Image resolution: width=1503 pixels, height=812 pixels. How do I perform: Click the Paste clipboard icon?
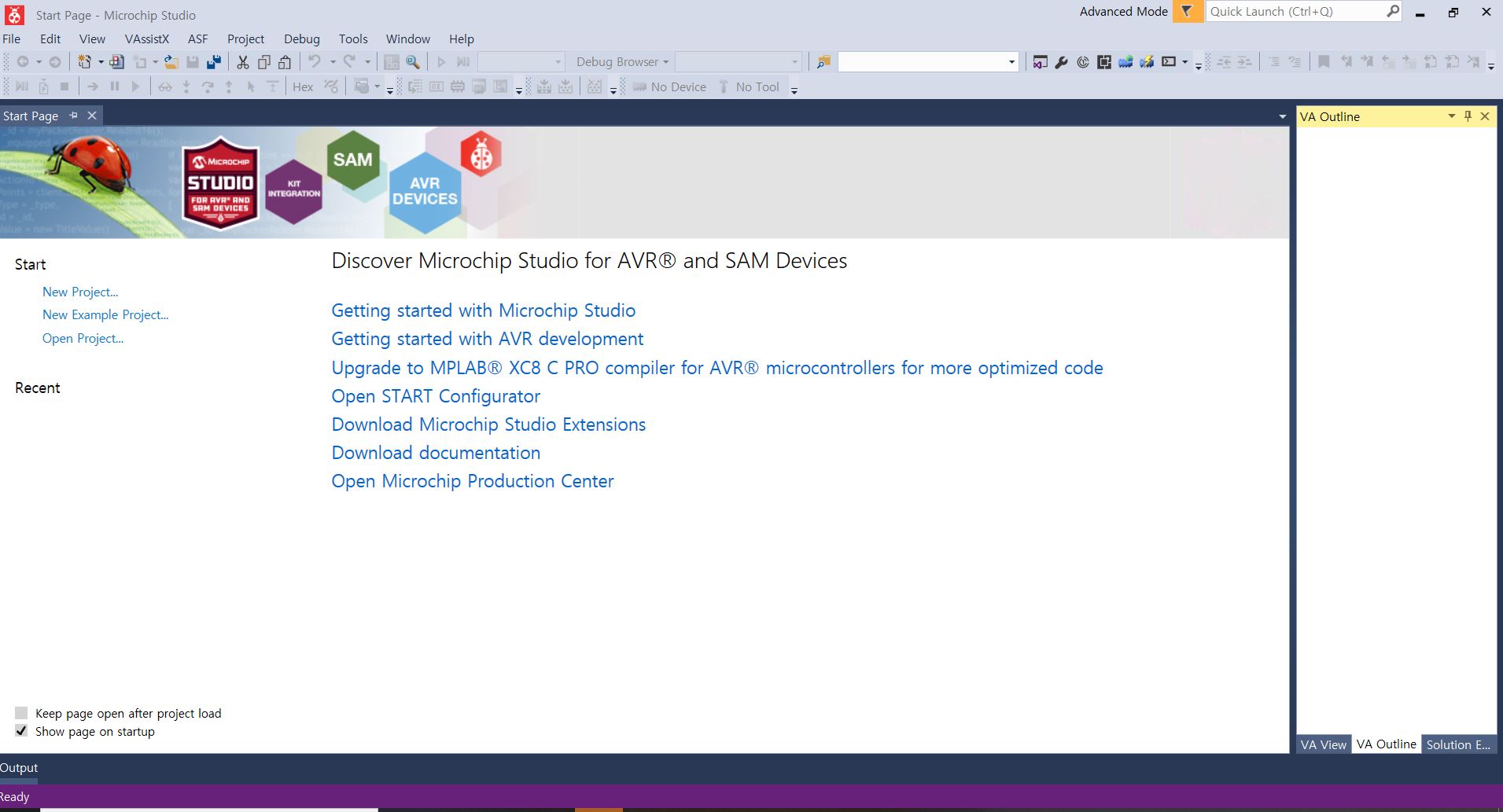(285, 62)
